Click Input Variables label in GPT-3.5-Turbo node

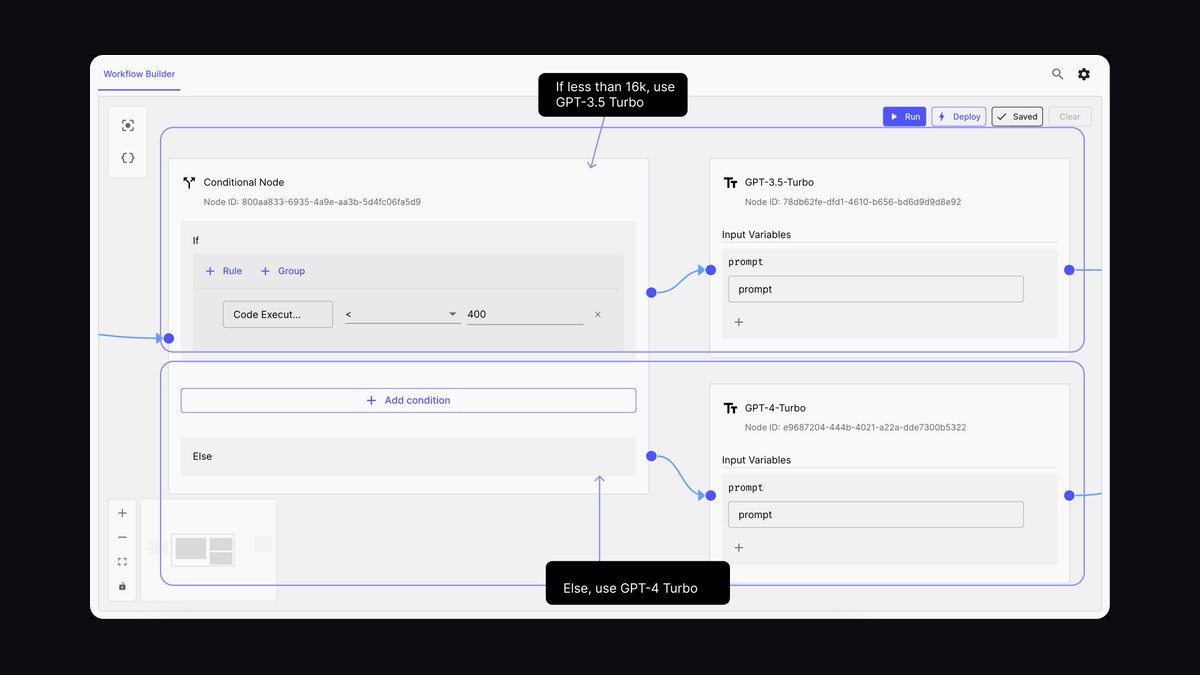pyautogui.click(x=757, y=235)
